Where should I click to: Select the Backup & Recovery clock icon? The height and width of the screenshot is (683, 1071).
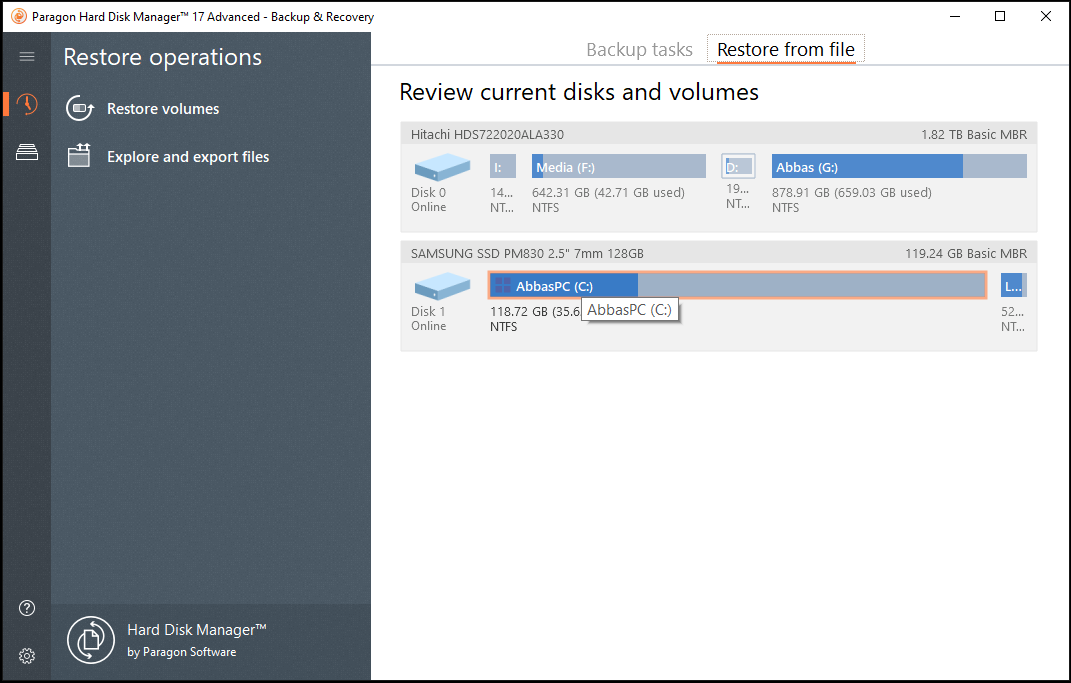tap(27, 104)
